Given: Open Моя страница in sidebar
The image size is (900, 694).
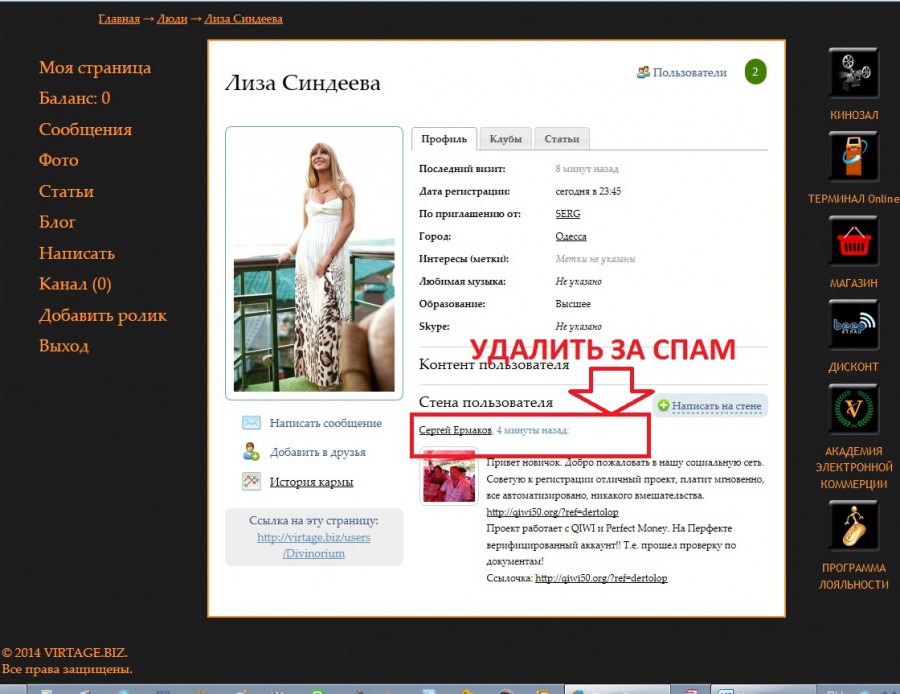Looking at the screenshot, I should [x=95, y=67].
